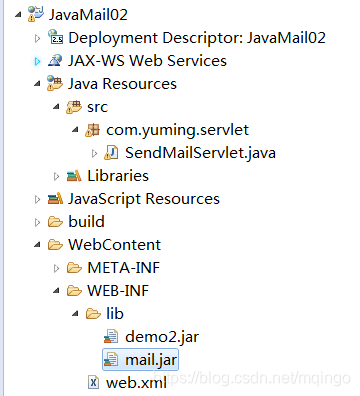Expand the build folder node
Viewport: 360px width, 396px height.
coord(37,222)
